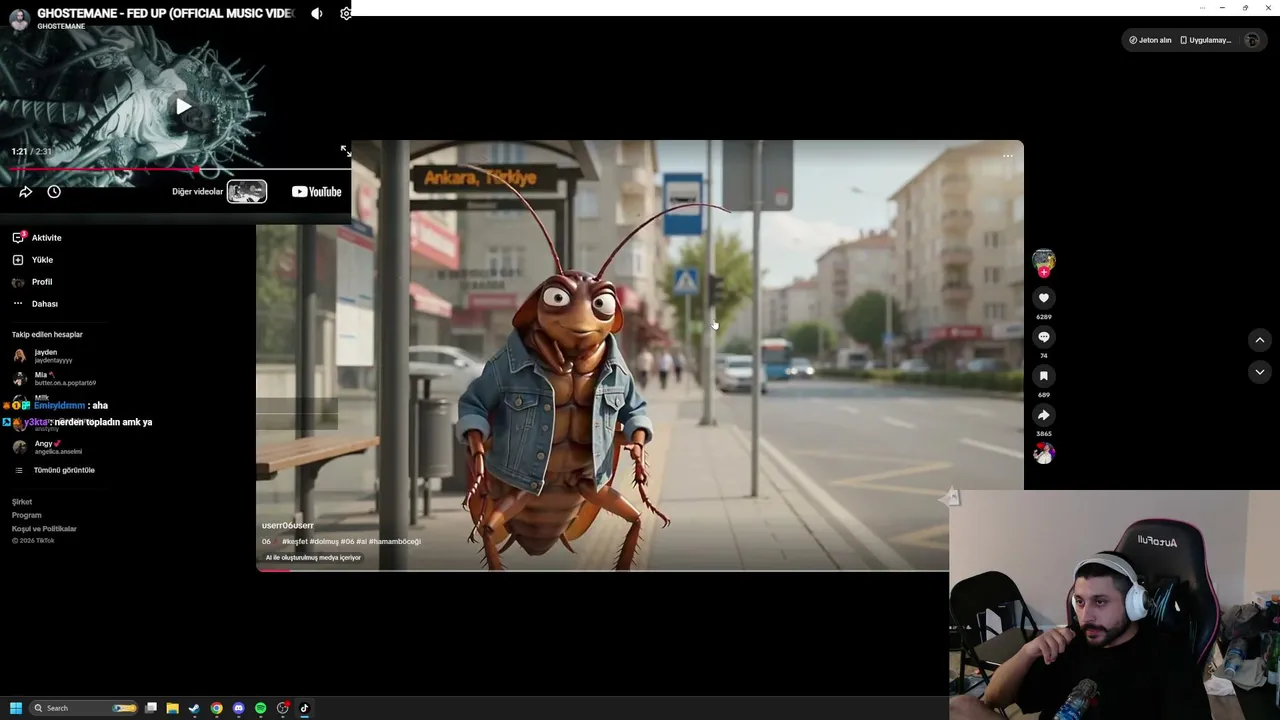Open File Explorer from taskbar
Screen dimensions: 1280x720
click(x=172, y=708)
